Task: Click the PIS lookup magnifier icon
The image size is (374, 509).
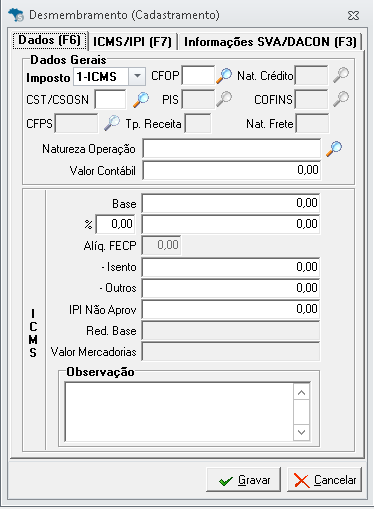Action: point(224,99)
